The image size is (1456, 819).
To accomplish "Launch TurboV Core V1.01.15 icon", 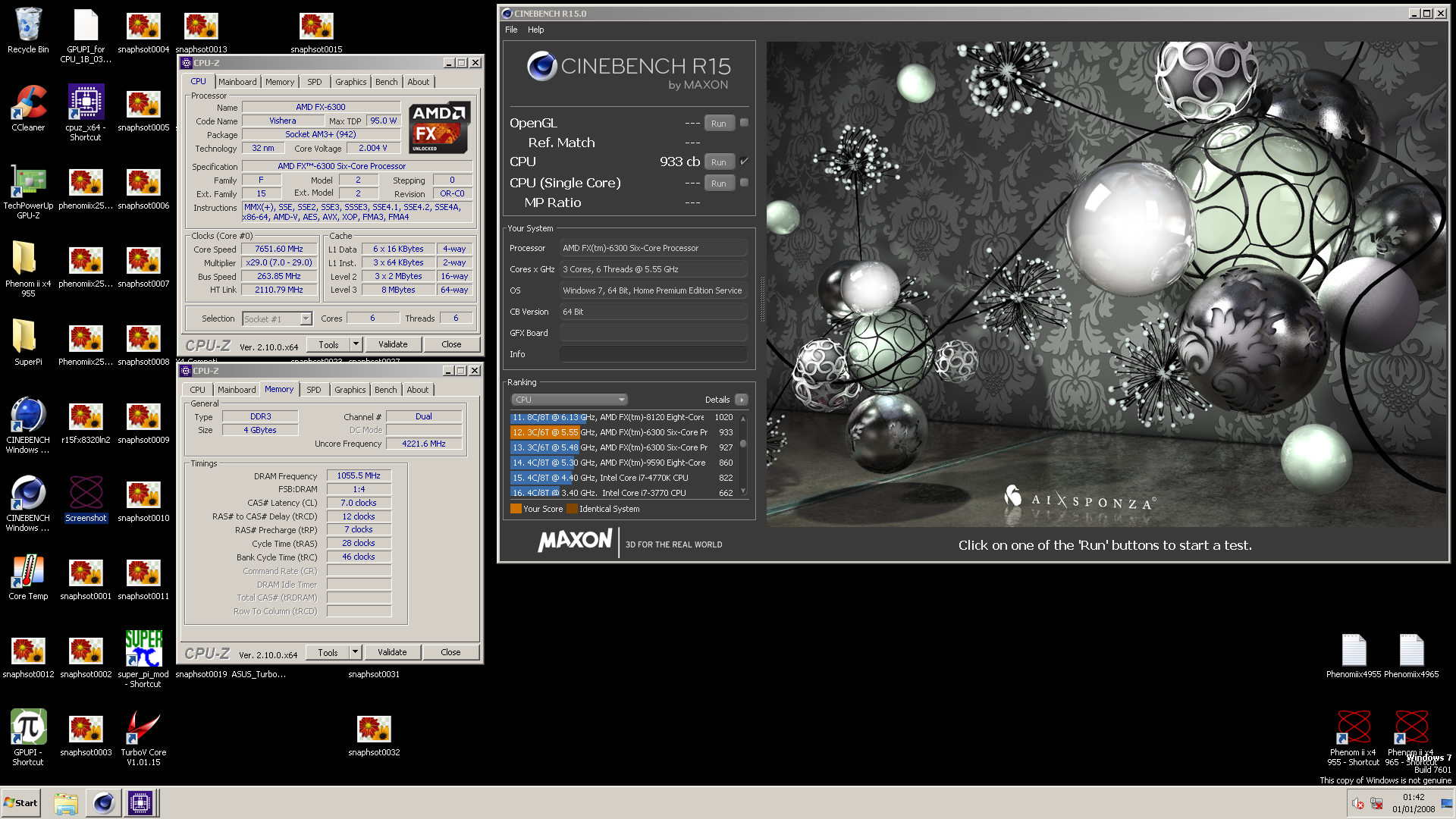I will pos(143,737).
